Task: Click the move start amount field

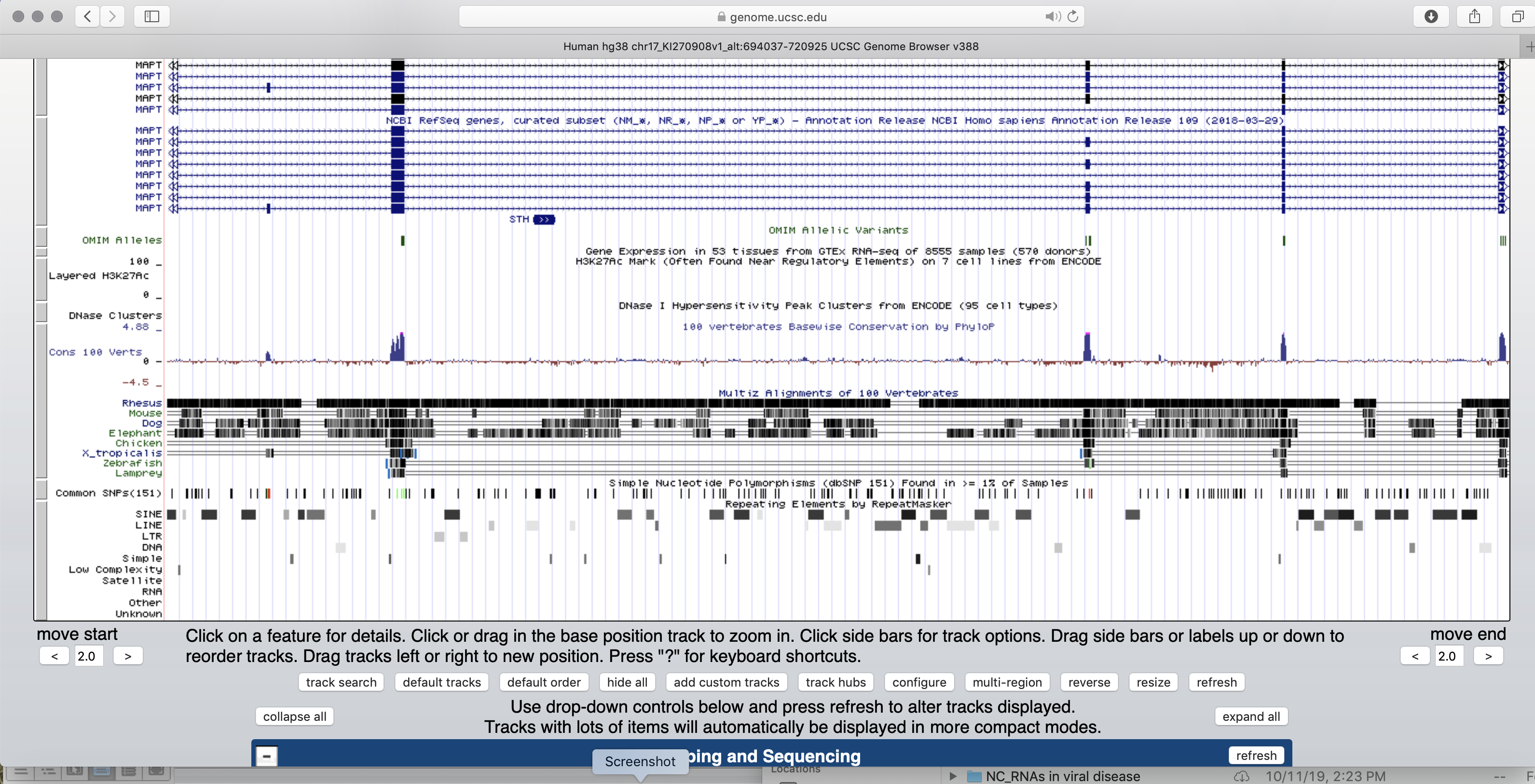Action: (88, 656)
